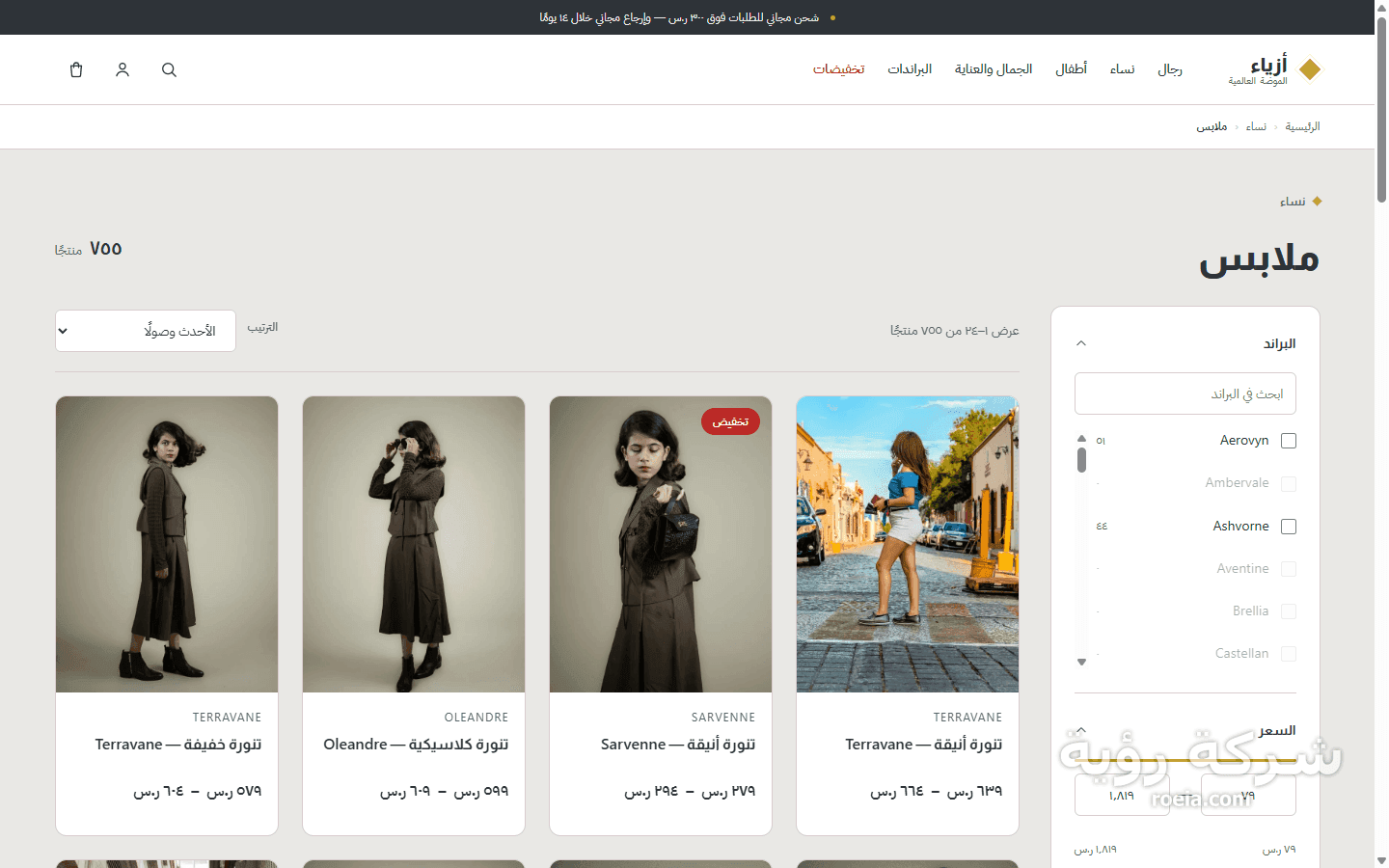This screenshot has width=1389, height=868.
Task: Focus the minimum price field showing ٧٩
Action: (x=1248, y=796)
